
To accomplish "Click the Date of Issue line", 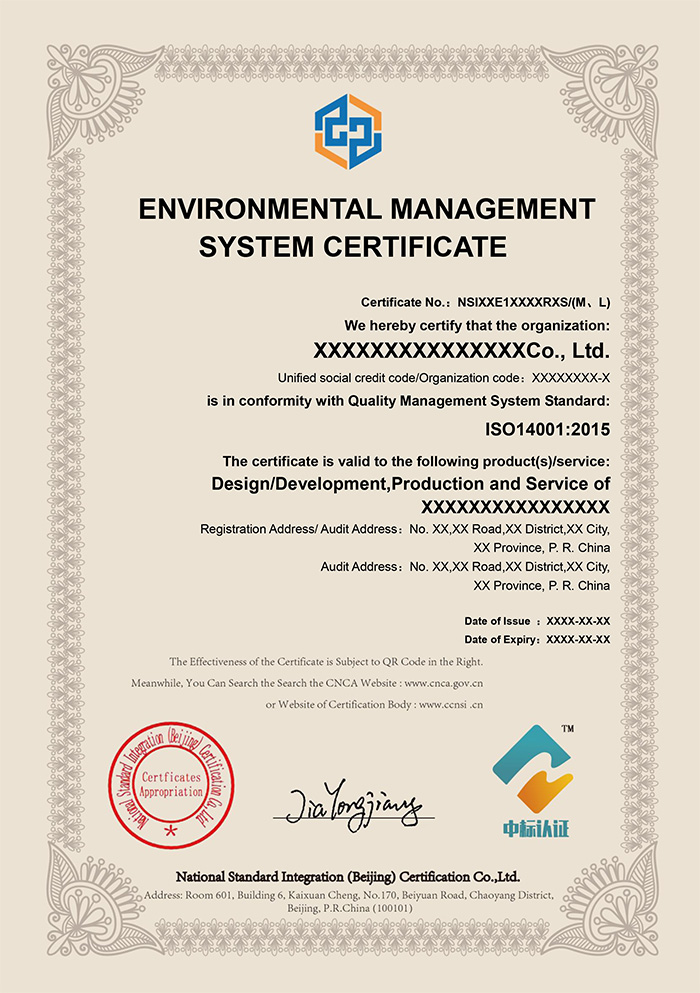I will click(x=537, y=621).
